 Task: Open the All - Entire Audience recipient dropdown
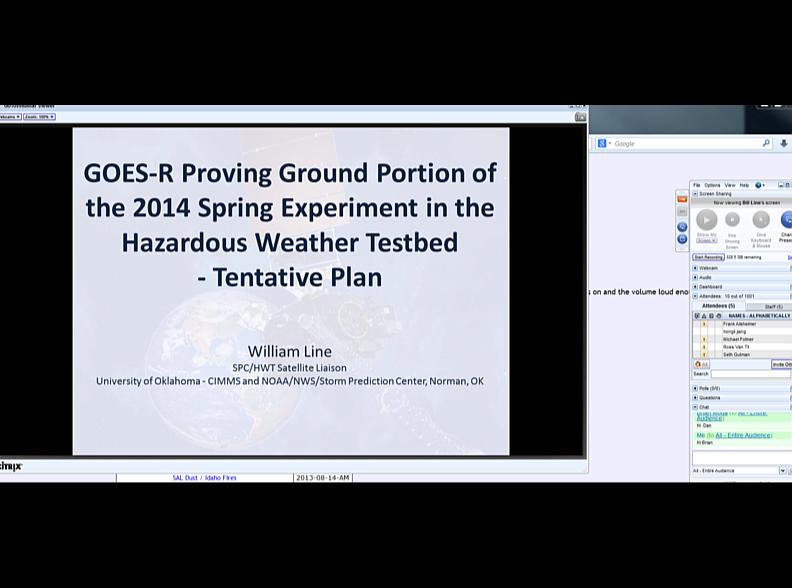(782, 470)
